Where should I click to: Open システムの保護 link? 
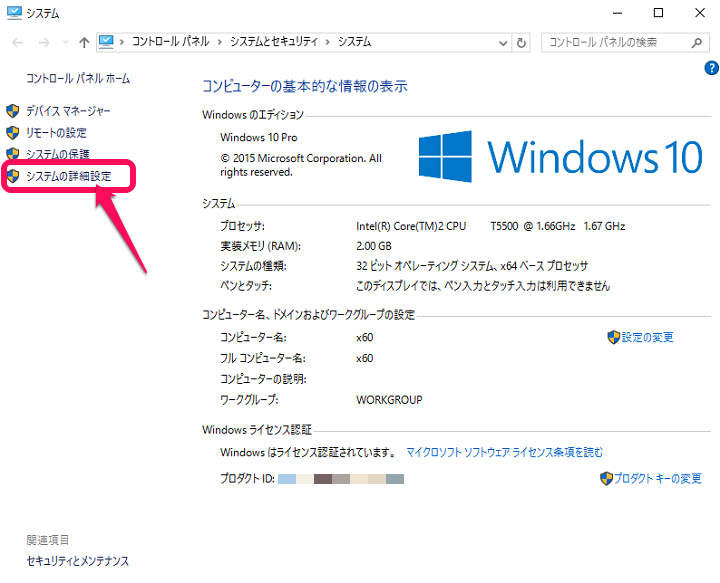(57, 154)
